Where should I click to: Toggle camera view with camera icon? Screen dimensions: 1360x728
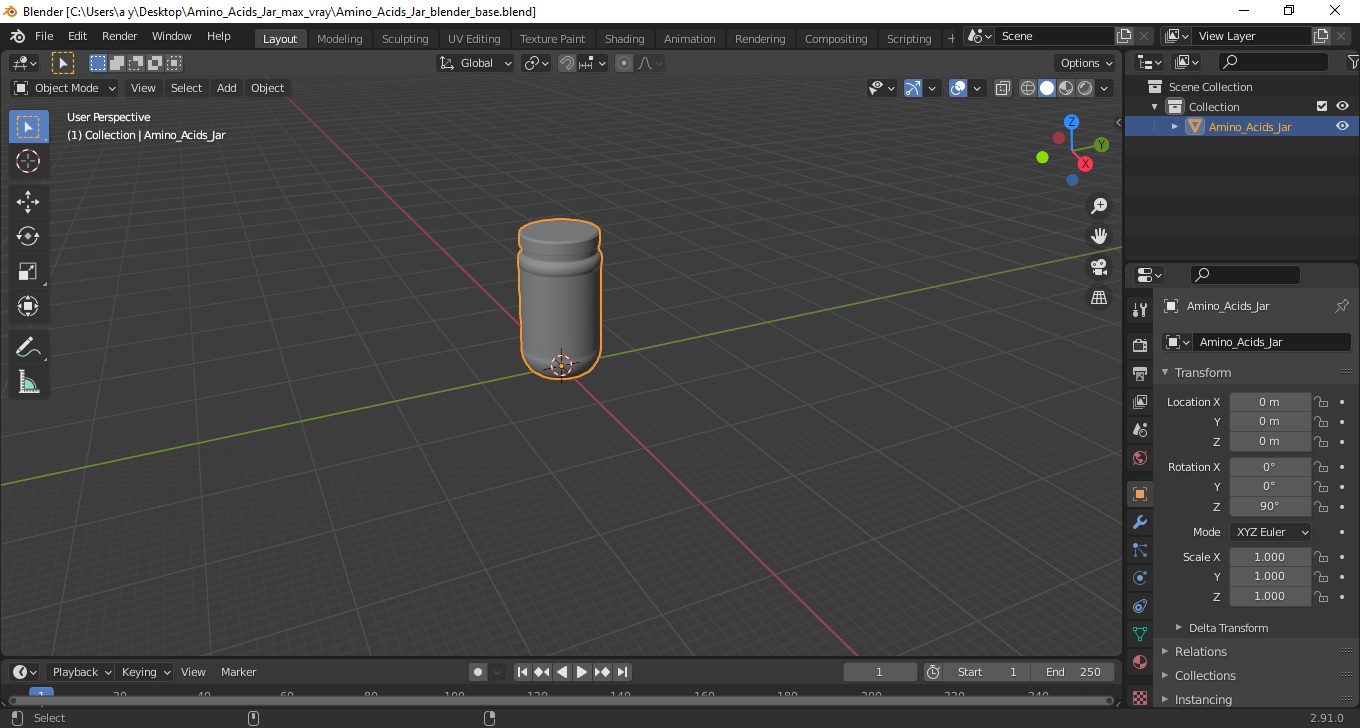tap(1099, 267)
